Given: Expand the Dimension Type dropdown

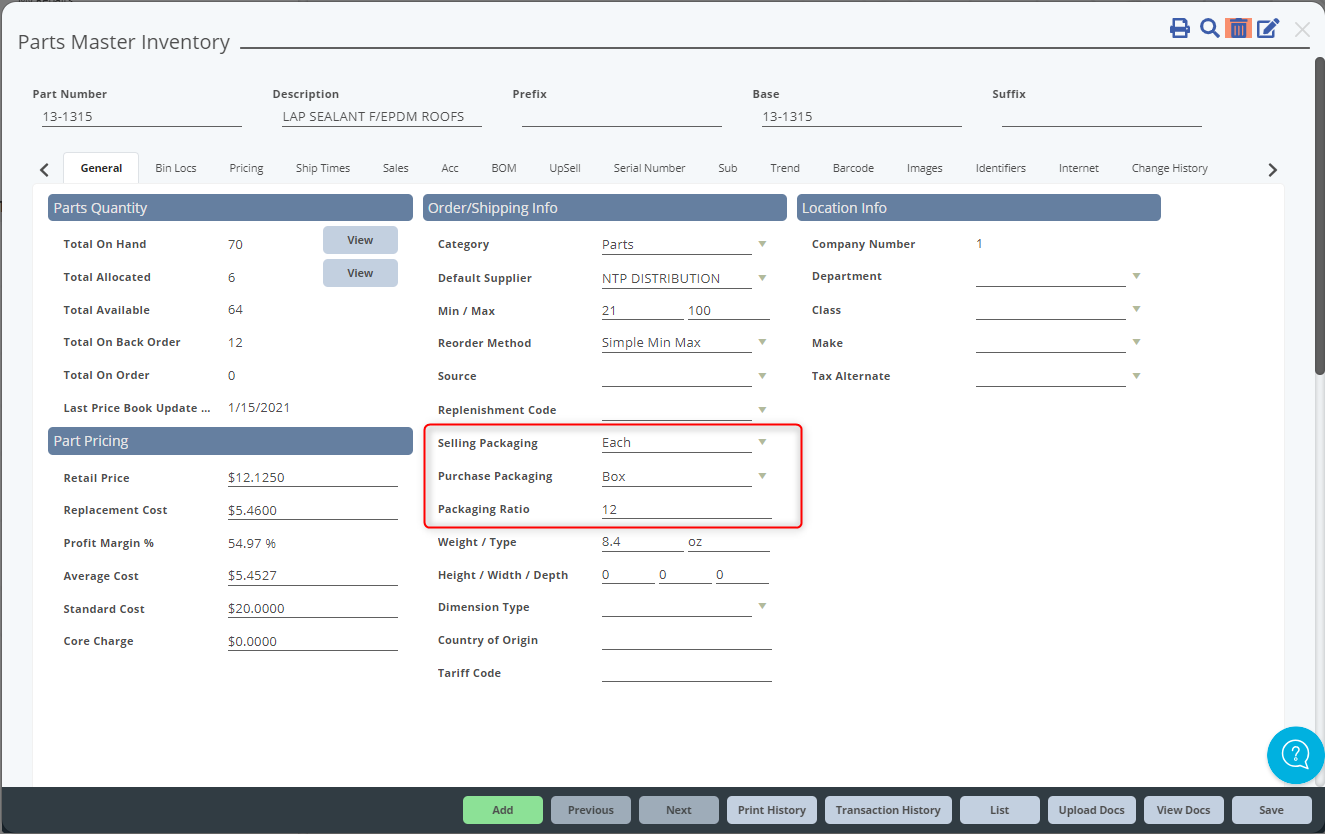Looking at the screenshot, I should tap(762, 606).
